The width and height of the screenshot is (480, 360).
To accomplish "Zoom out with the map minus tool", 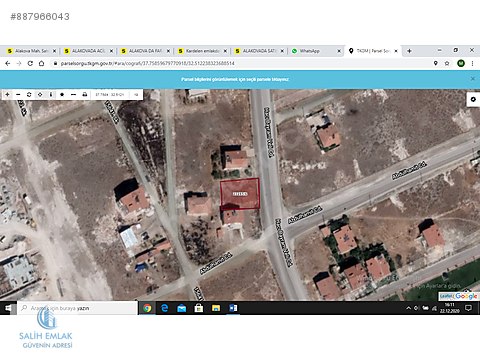I will click(18, 95).
